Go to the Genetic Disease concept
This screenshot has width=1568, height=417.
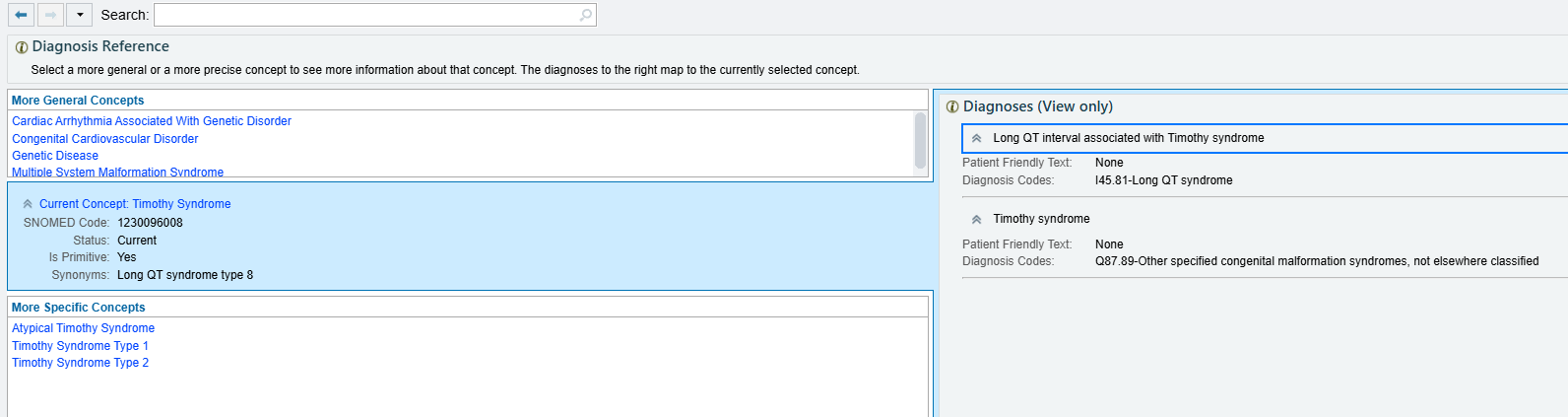(55, 156)
